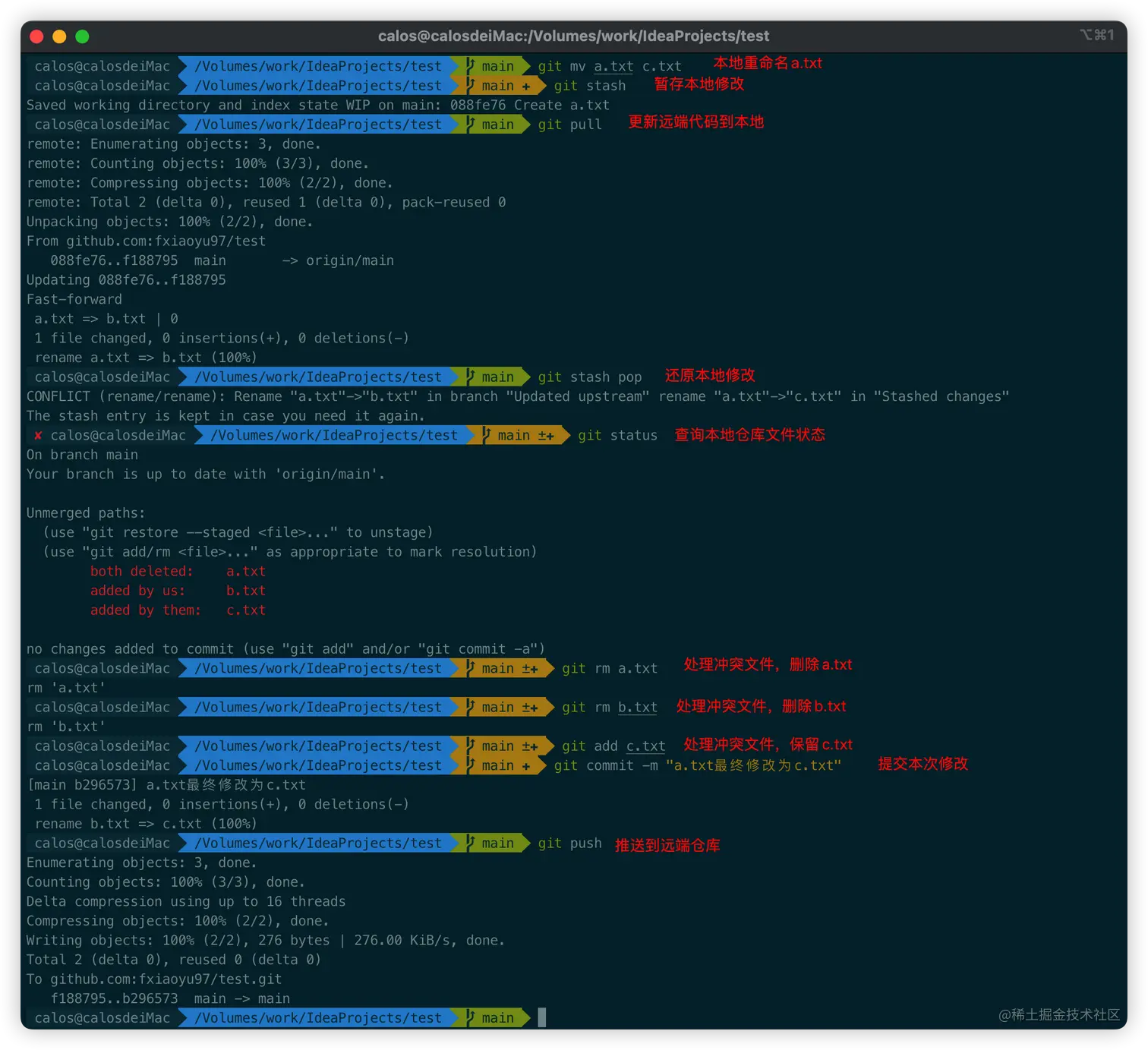
Task: Select the "git commit -m" command
Action: point(698,766)
